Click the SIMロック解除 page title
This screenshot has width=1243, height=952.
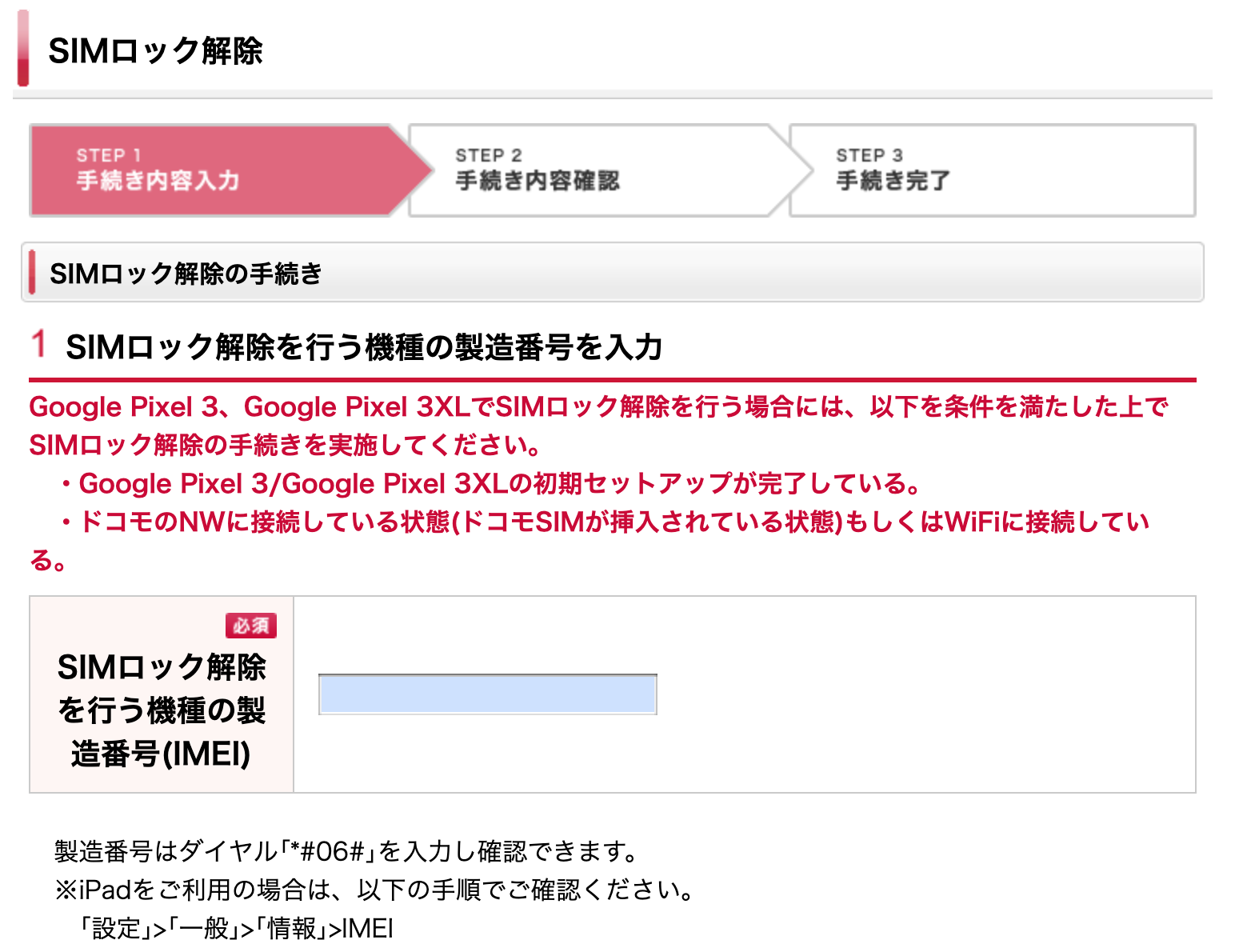[155, 51]
